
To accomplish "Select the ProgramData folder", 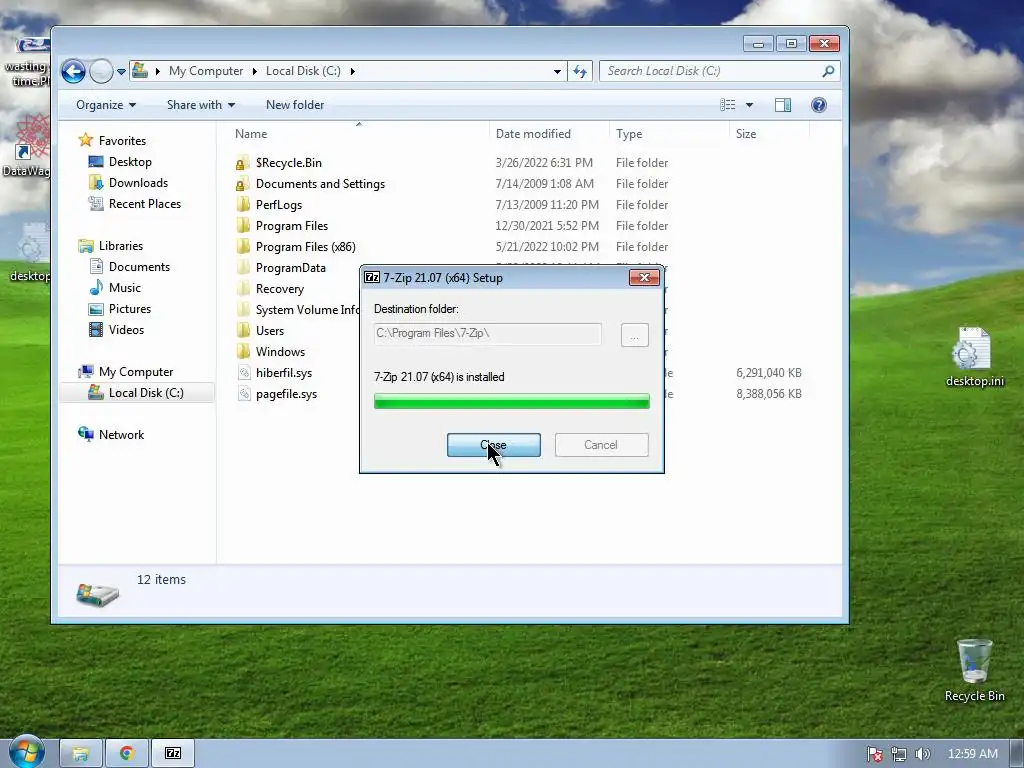I will point(291,268).
